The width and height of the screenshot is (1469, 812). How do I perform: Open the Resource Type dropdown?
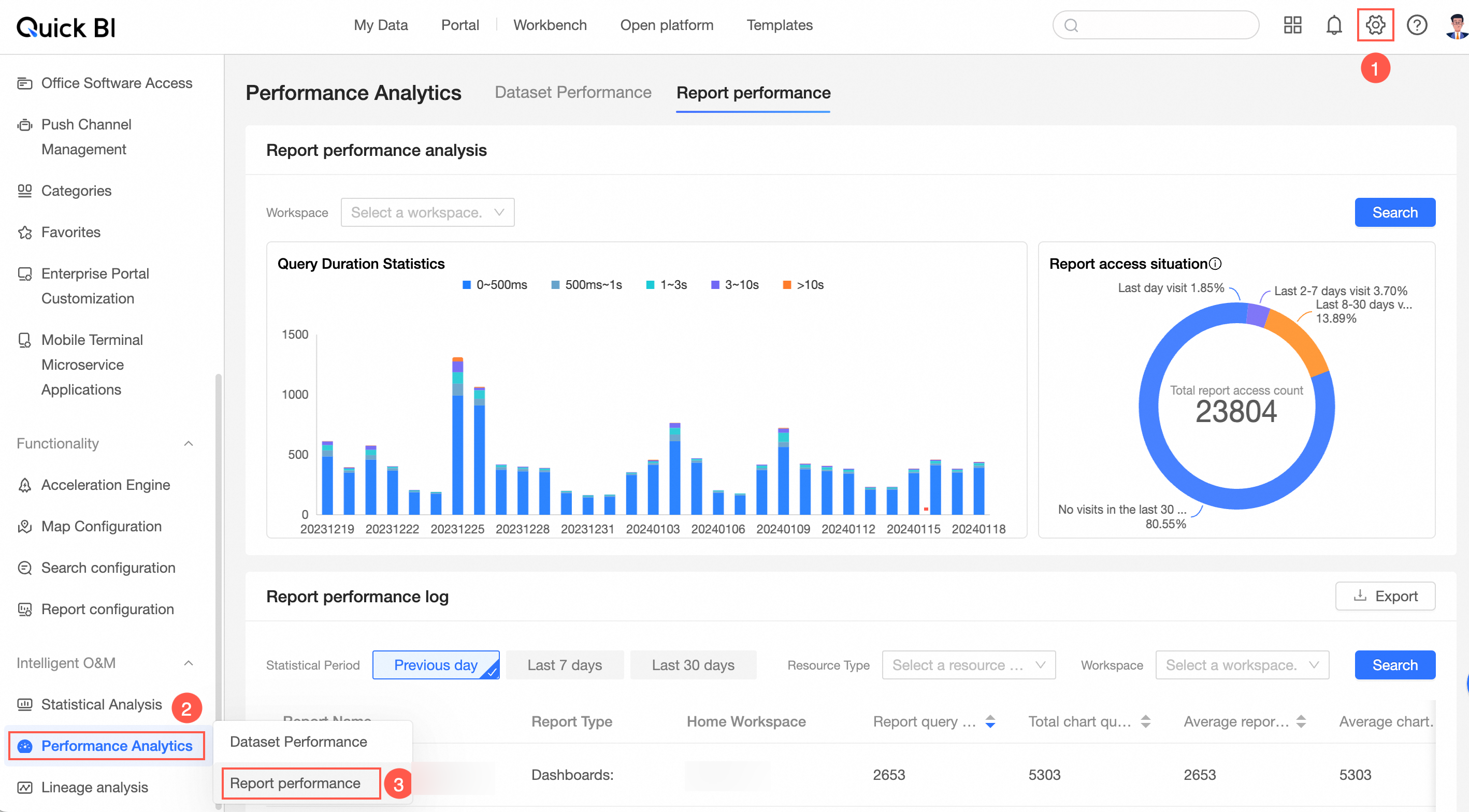click(968, 665)
